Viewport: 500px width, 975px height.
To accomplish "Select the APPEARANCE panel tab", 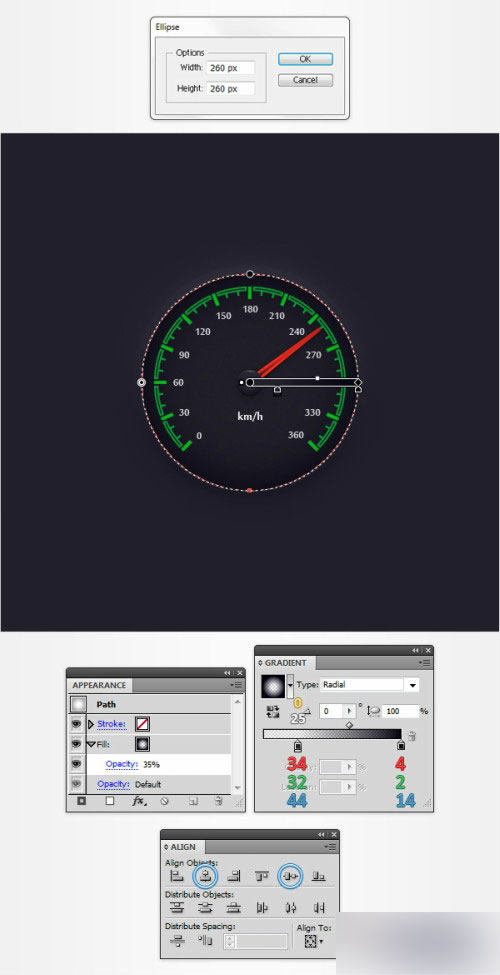I will 99,685.
